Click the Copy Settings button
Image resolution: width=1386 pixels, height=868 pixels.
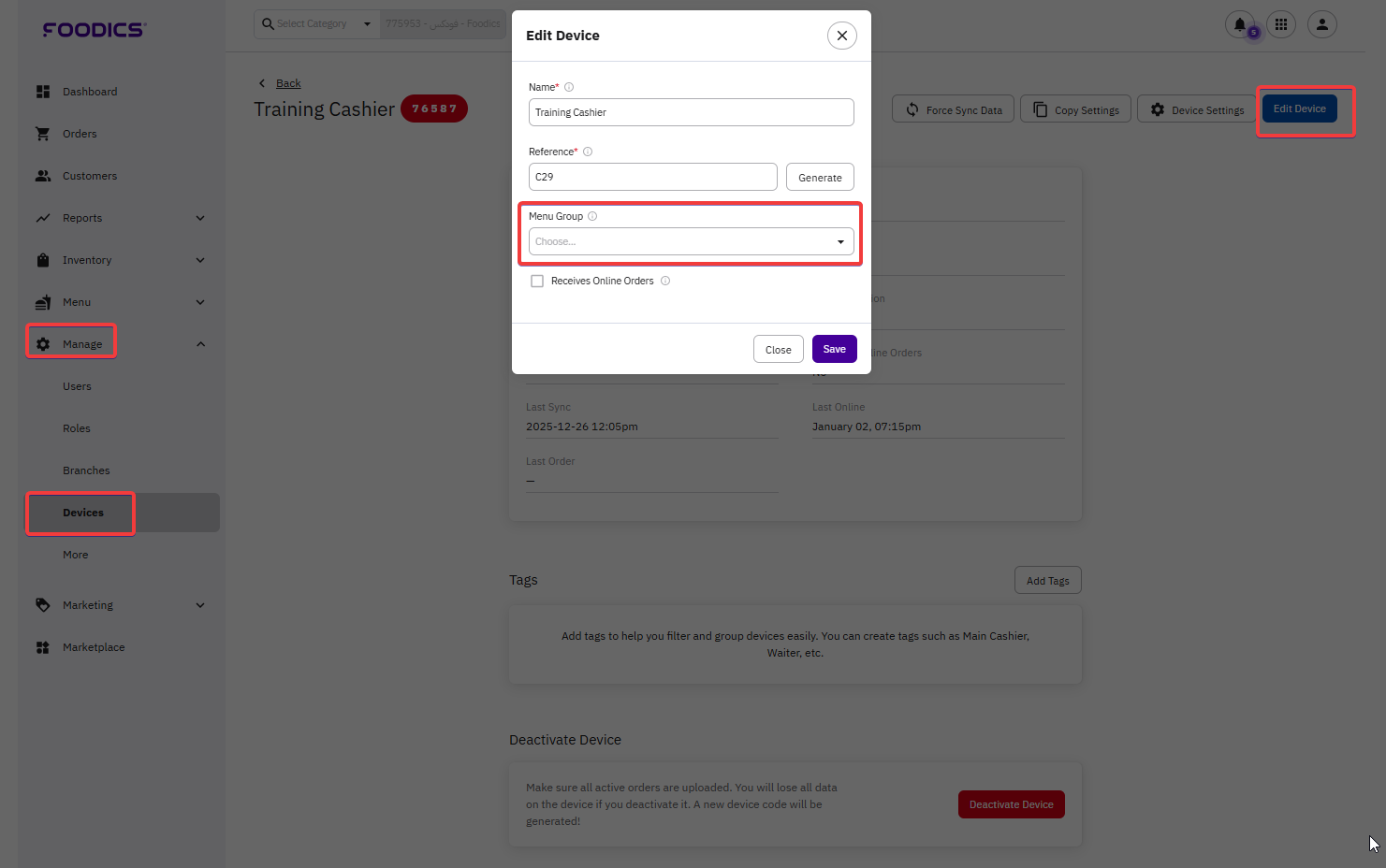point(1076,109)
